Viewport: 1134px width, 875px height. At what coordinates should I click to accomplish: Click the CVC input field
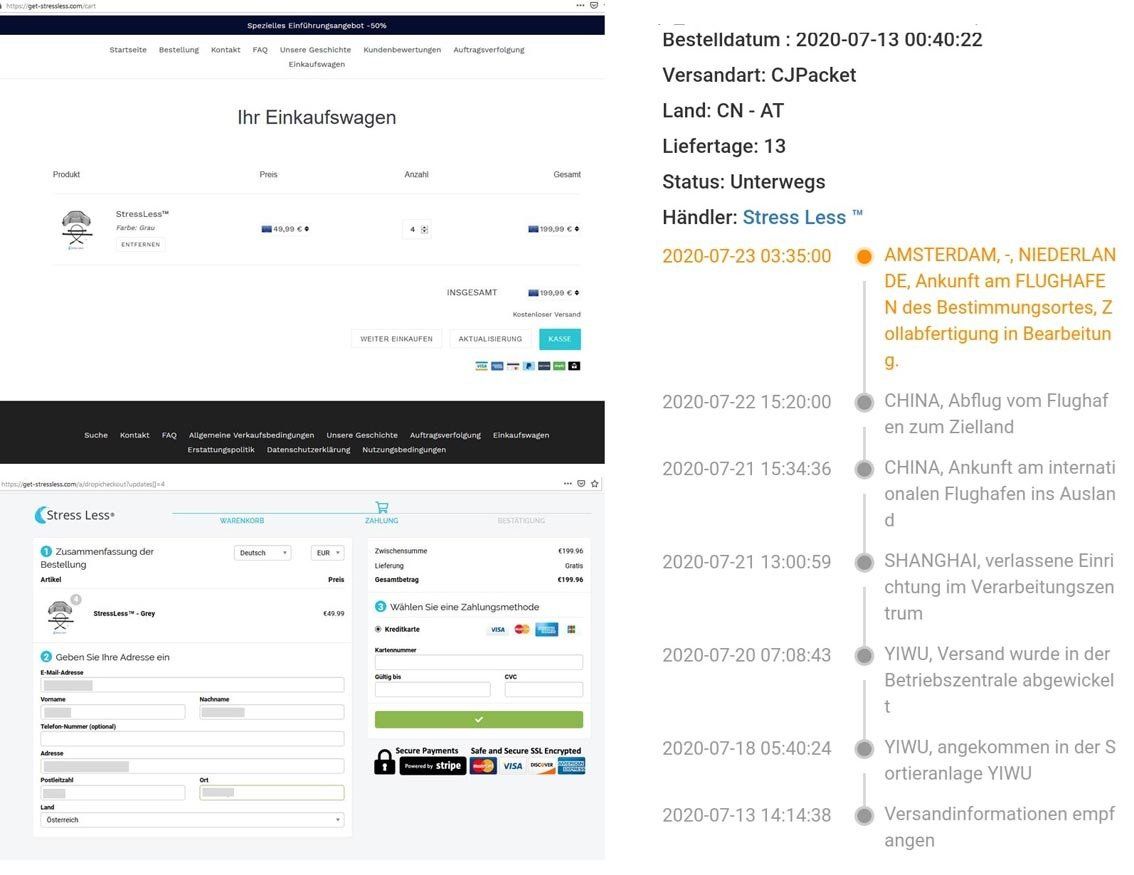tap(544, 689)
